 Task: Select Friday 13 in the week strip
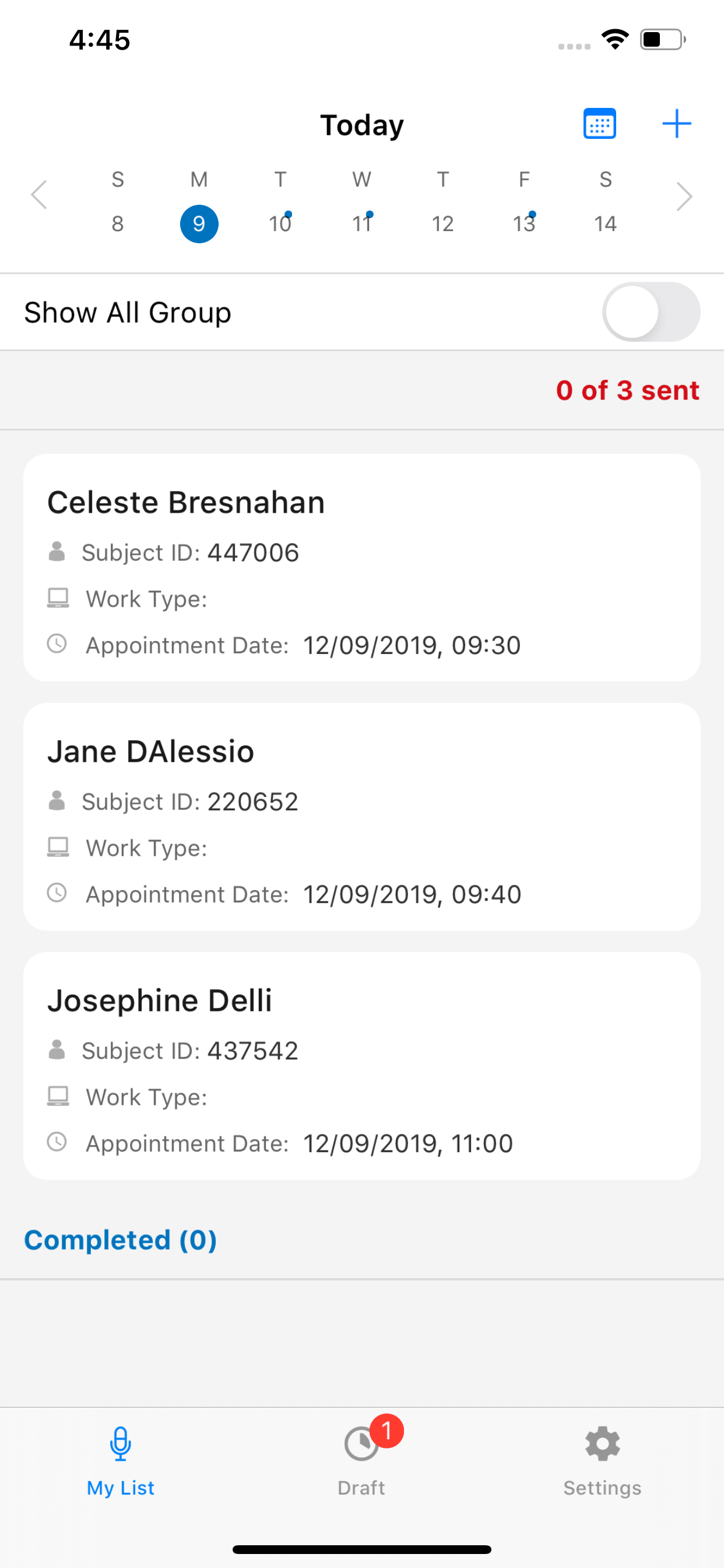pyautogui.click(x=524, y=223)
